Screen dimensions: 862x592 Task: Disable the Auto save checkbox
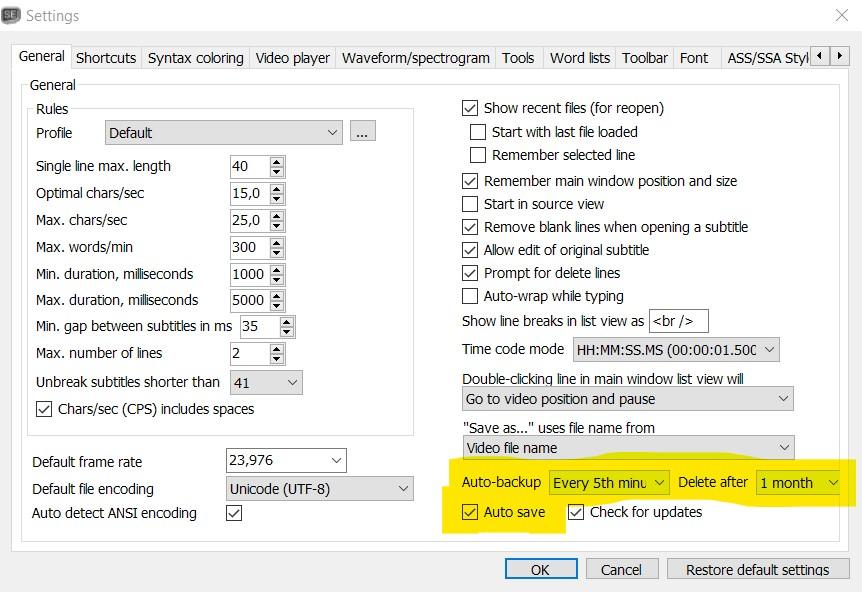click(471, 512)
